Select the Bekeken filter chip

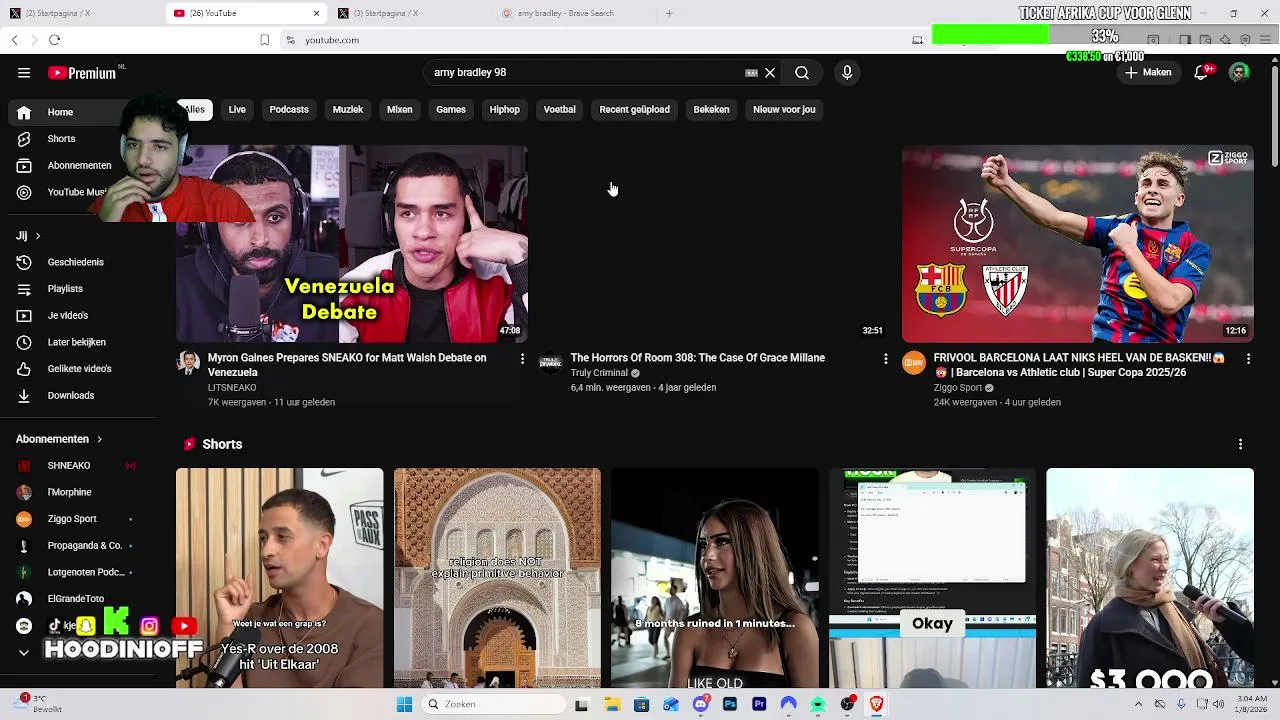click(x=712, y=110)
